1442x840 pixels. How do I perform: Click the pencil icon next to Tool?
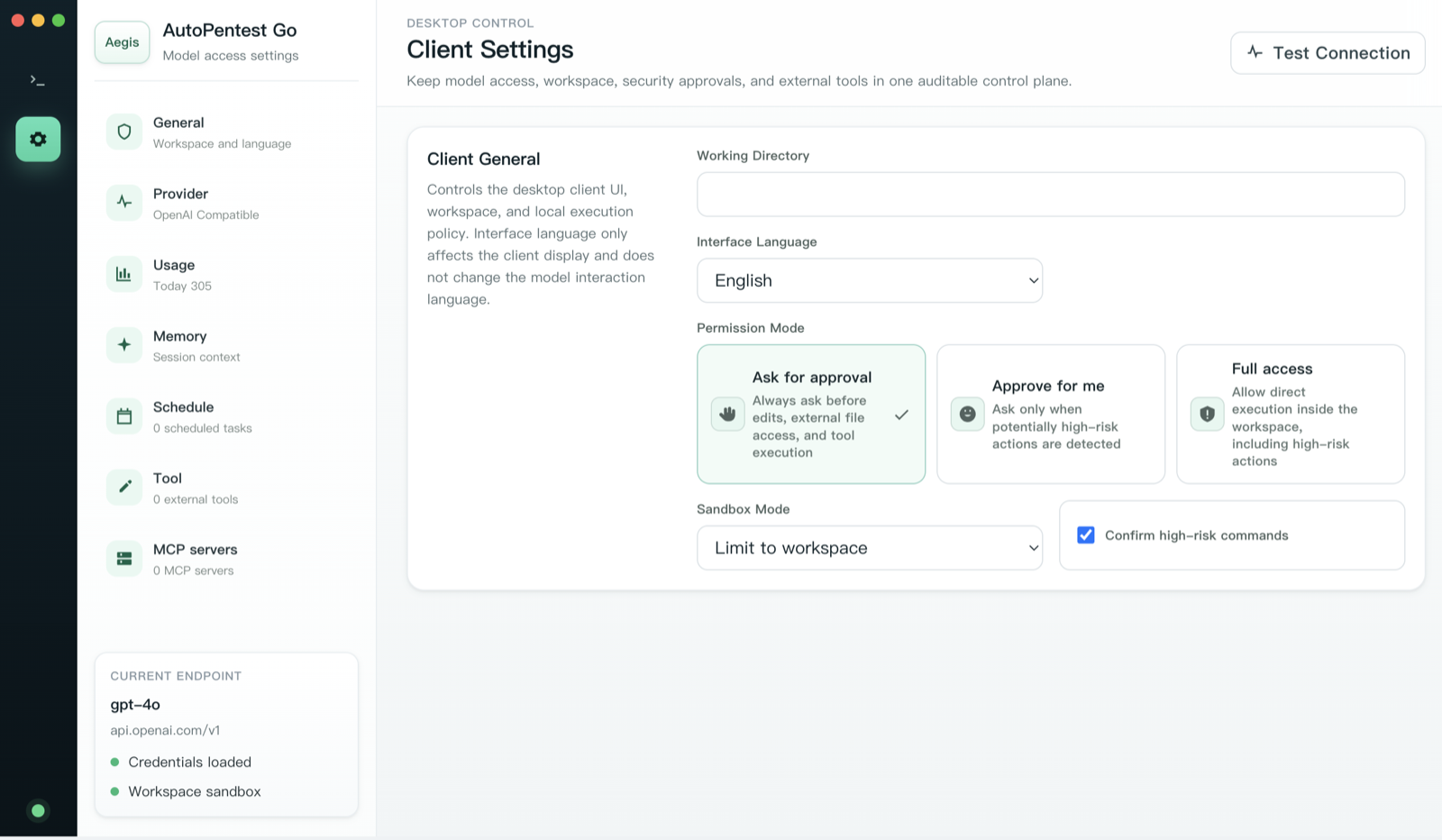[124, 488]
